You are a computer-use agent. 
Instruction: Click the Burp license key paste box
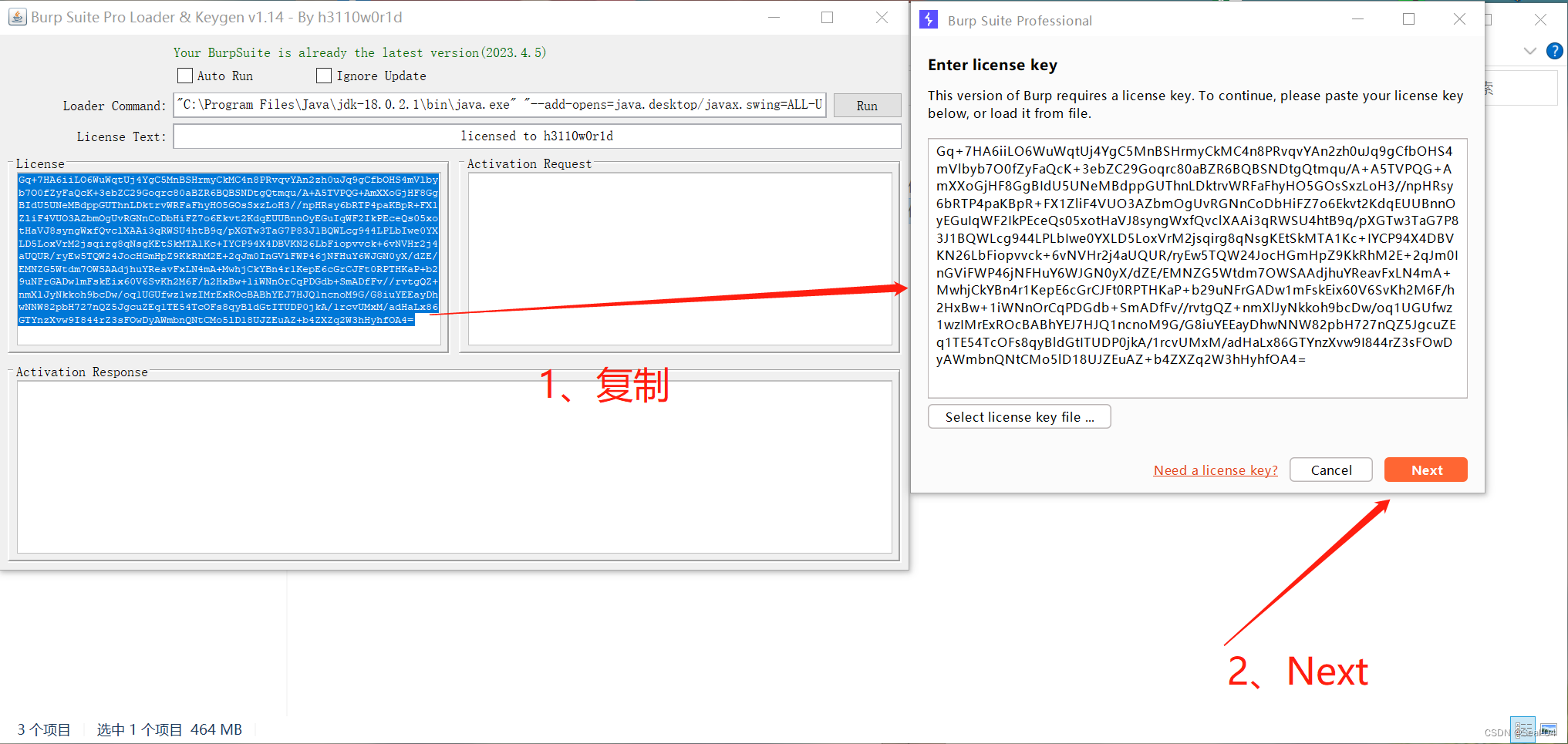click(1197, 268)
